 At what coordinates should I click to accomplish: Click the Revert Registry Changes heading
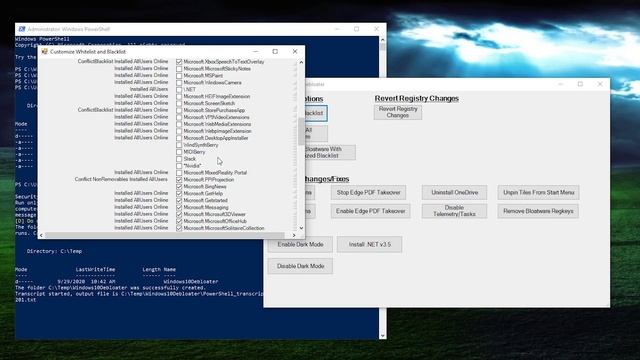(x=417, y=98)
